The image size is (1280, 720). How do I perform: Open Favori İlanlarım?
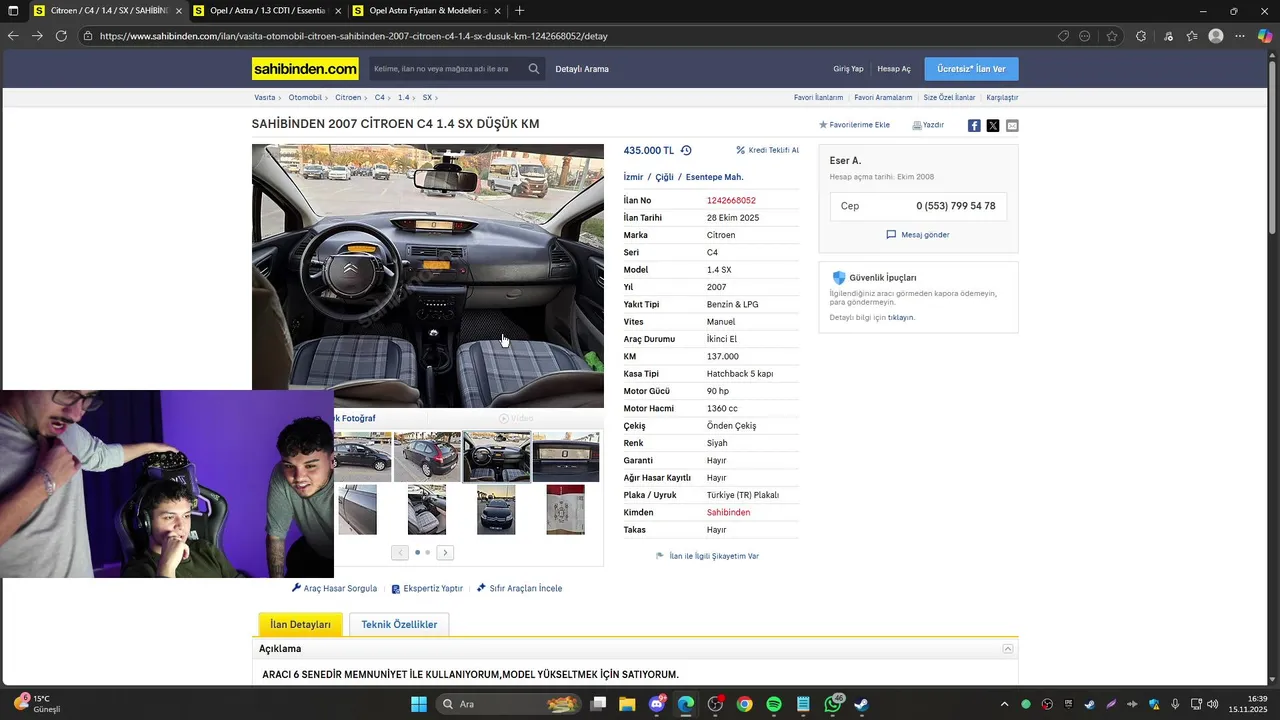click(x=818, y=98)
